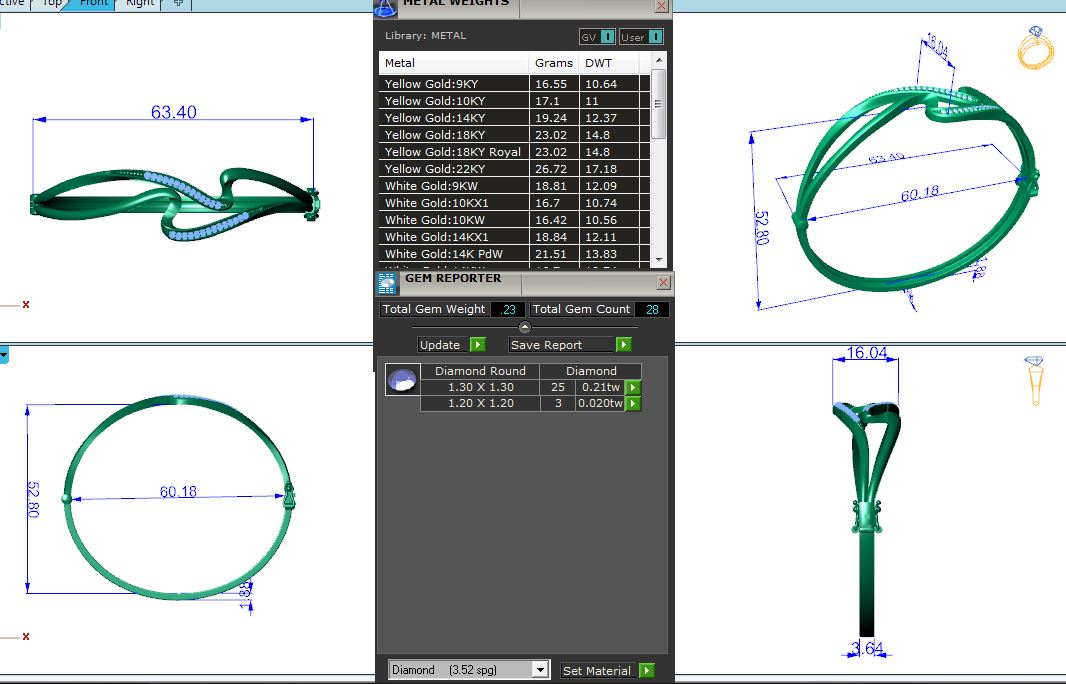
Task: Click the green arrow next to Update
Action: pyautogui.click(x=477, y=345)
